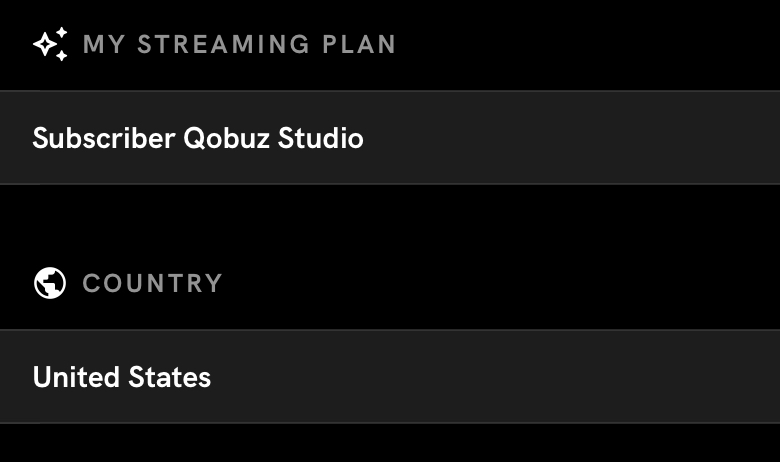780x462 pixels.
Task: Click the word "United" in the country row
Action: (x=76, y=377)
